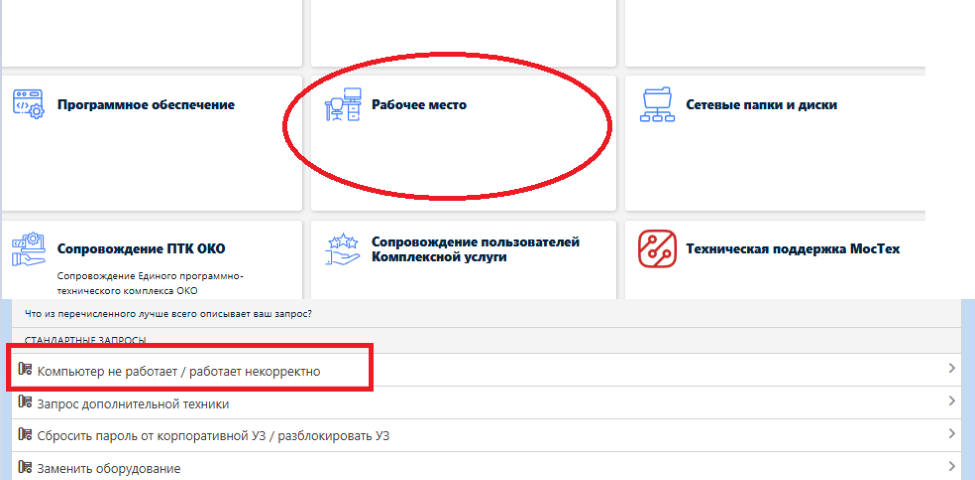Open Сопровождение ПТК ОКО category
The height and width of the screenshot is (480, 975).
(x=141, y=249)
